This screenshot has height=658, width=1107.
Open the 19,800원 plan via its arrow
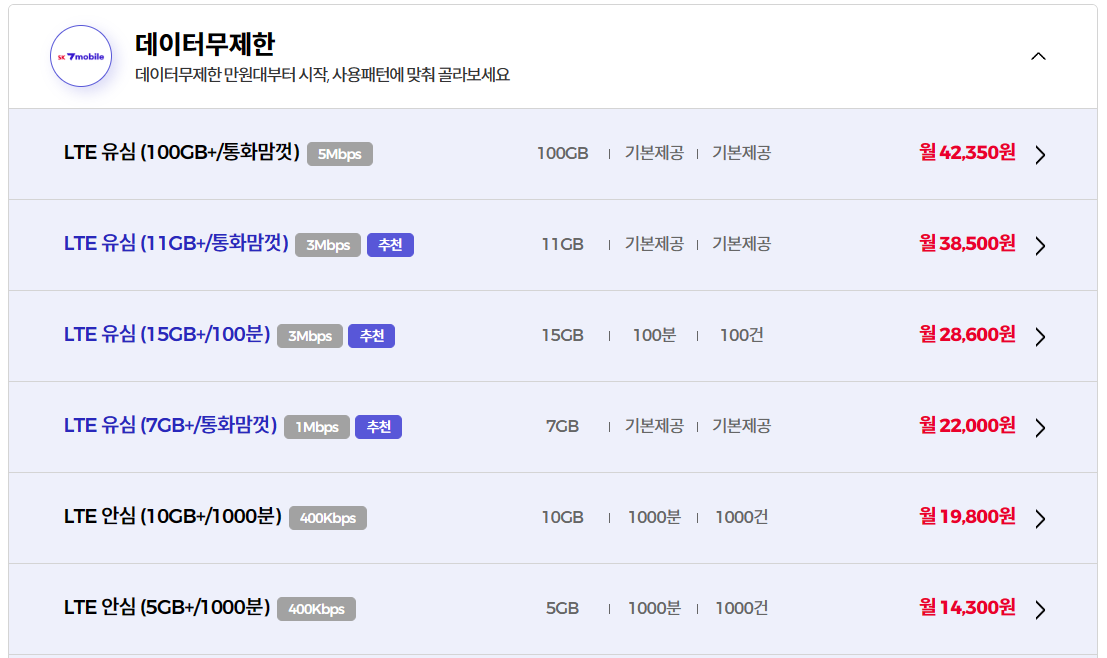[1040, 518]
